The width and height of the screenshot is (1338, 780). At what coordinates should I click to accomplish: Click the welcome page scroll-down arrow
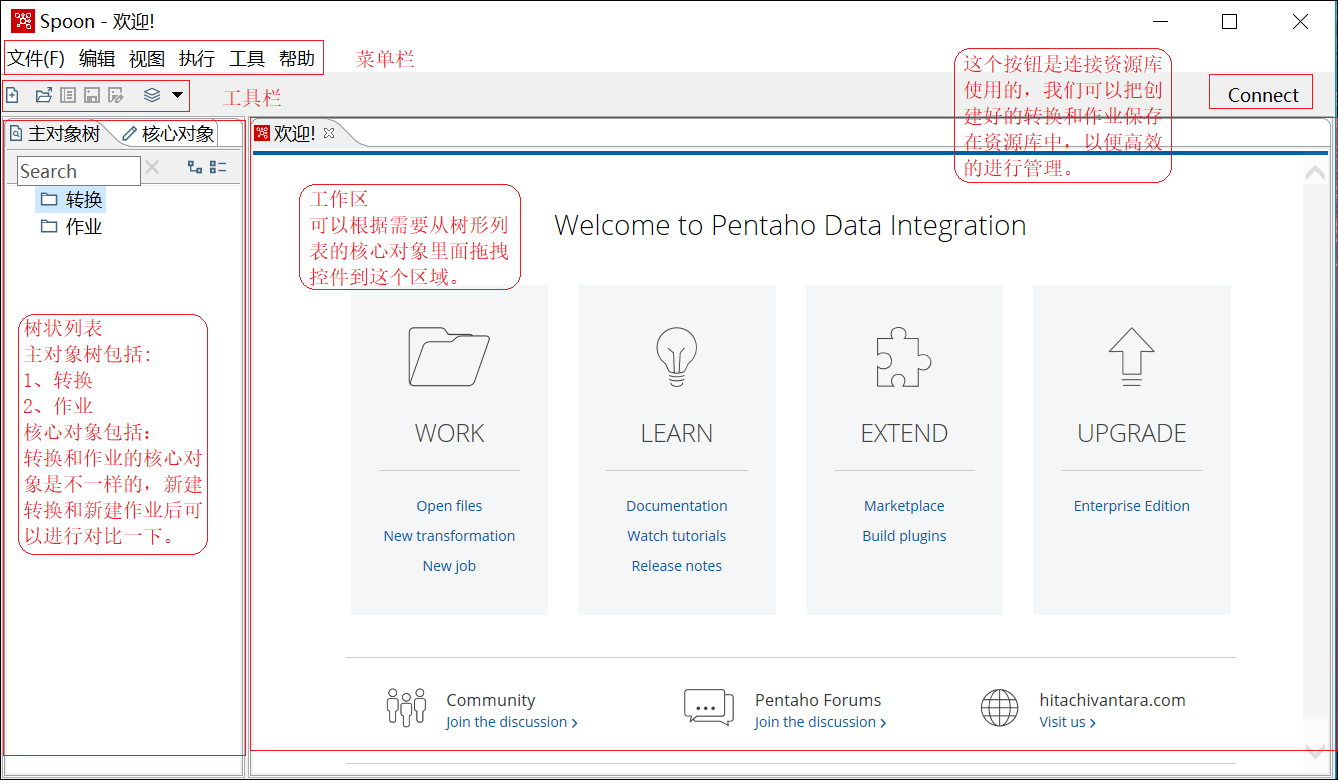pyautogui.click(x=1316, y=752)
